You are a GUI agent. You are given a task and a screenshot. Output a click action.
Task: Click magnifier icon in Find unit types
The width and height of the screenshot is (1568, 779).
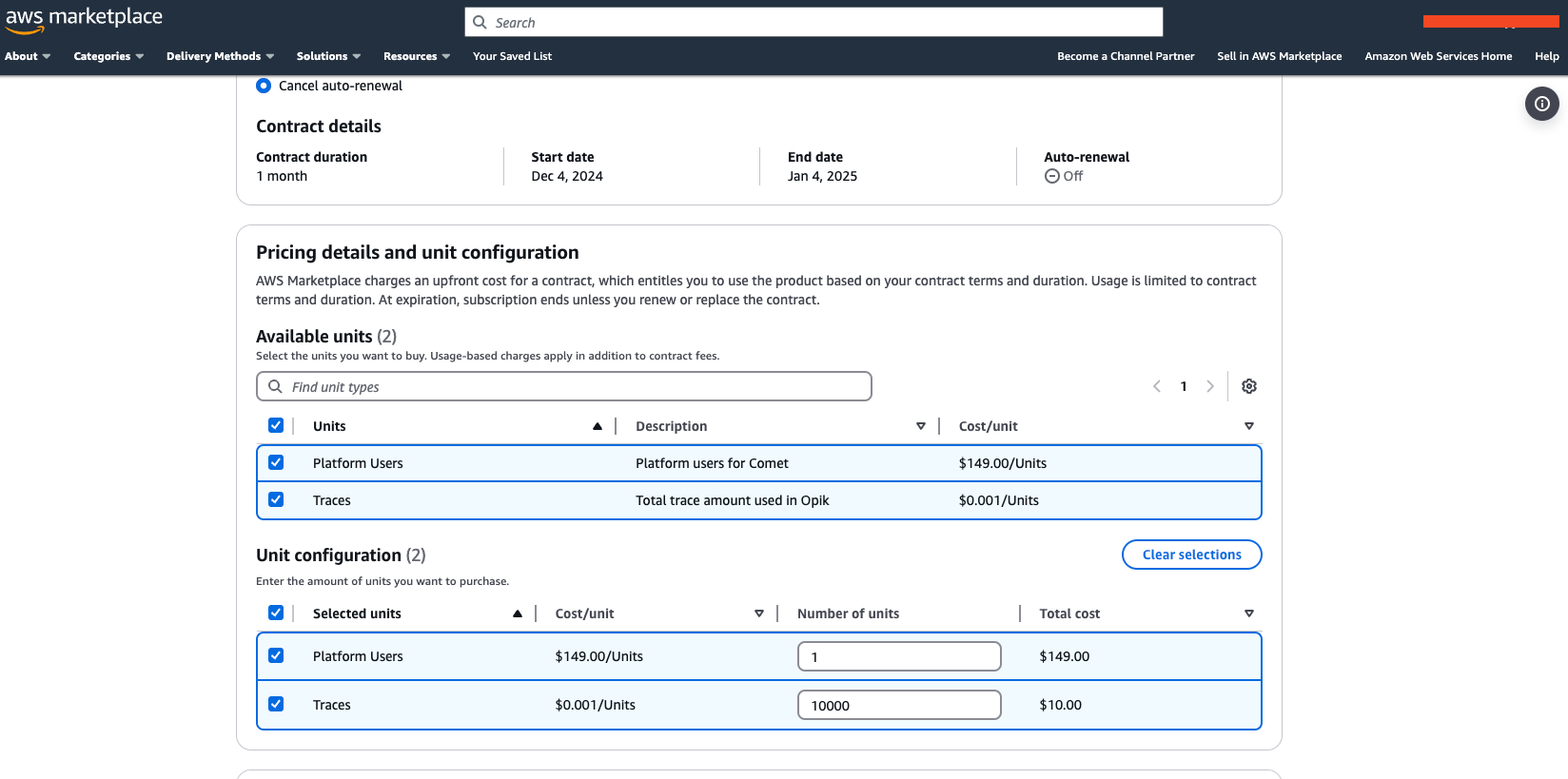coord(275,386)
